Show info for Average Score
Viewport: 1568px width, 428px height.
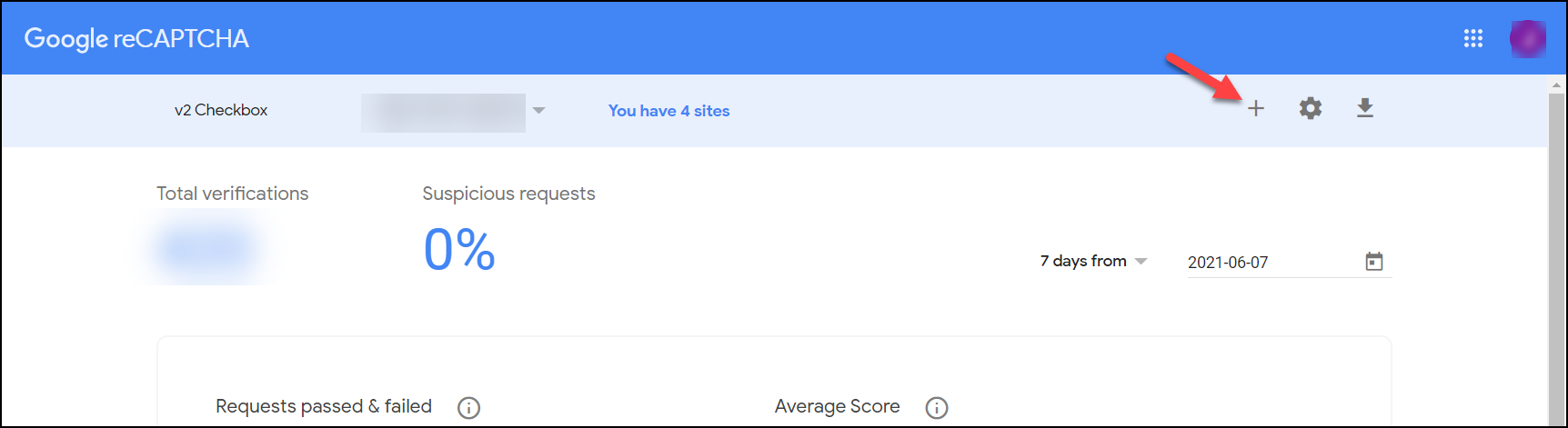pyautogui.click(x=936, y=407)
